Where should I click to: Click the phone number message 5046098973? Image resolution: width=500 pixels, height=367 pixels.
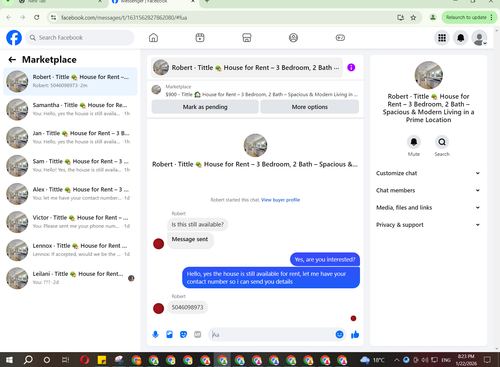pyautogui.click(x=187, y=307)
